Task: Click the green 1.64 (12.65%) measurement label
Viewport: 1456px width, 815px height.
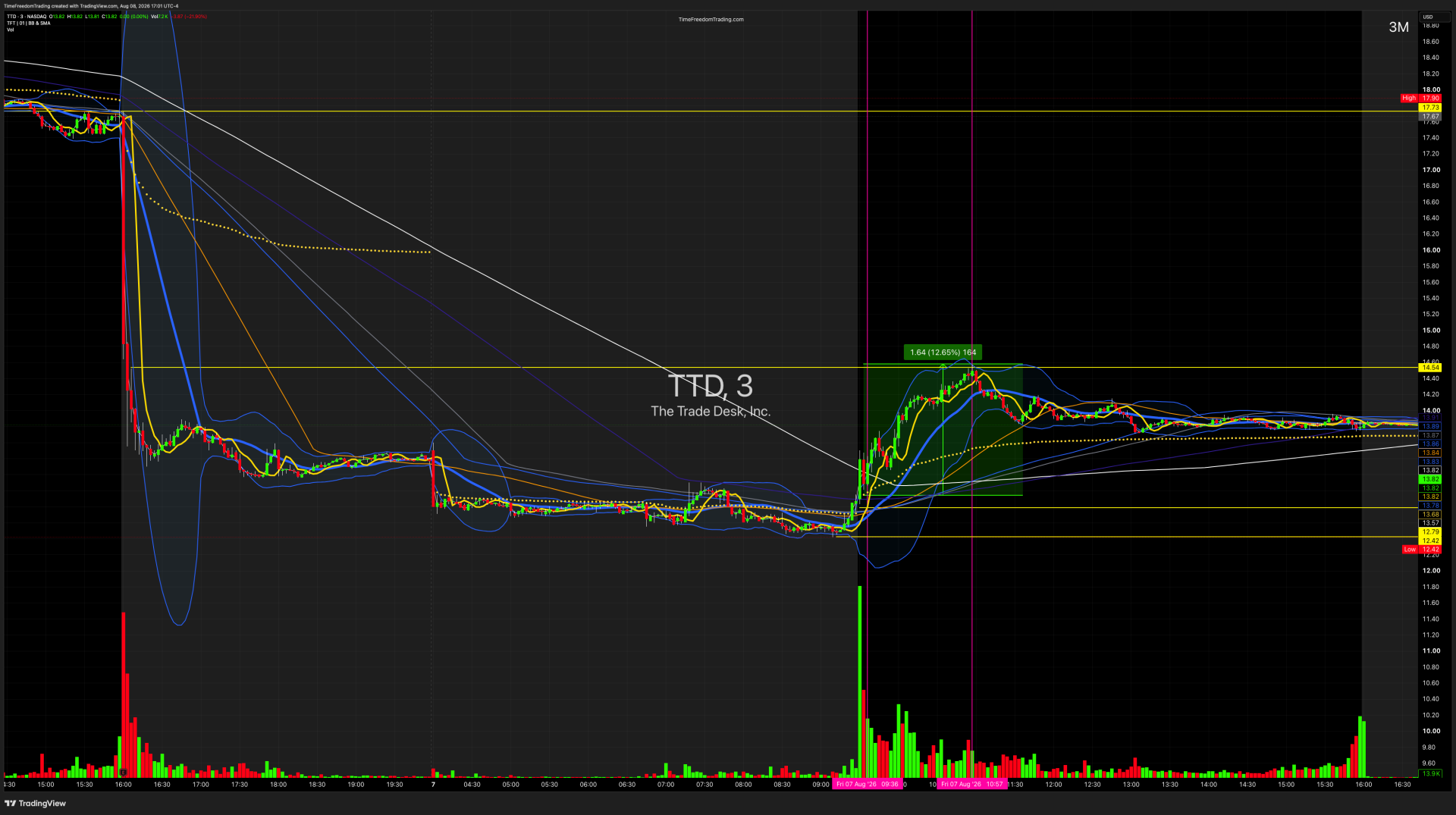Action: (x=943, y=353)
